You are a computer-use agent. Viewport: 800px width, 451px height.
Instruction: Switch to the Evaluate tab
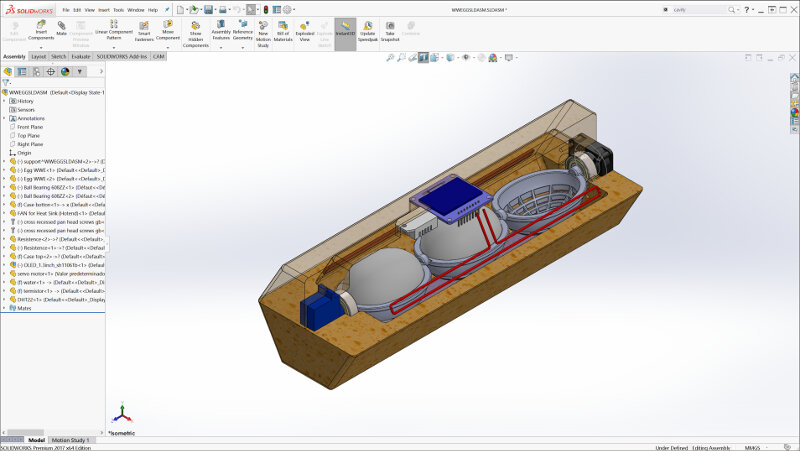click(81, 57)
